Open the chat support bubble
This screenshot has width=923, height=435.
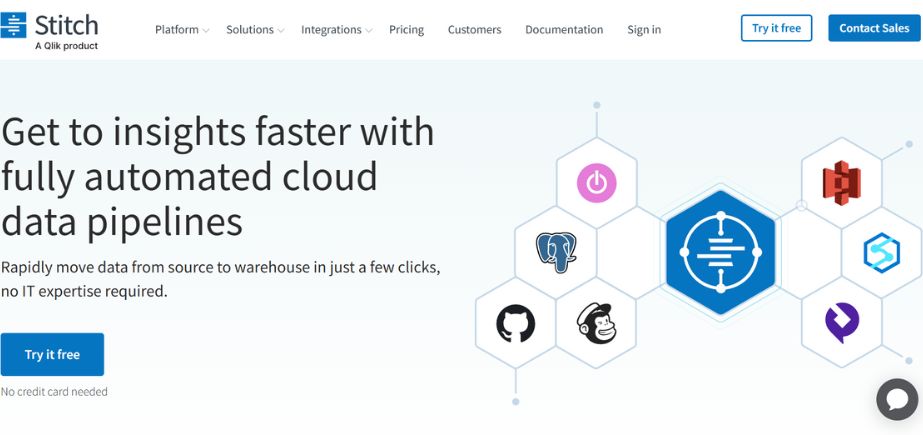pyautogui.click(x=897, y=400)
